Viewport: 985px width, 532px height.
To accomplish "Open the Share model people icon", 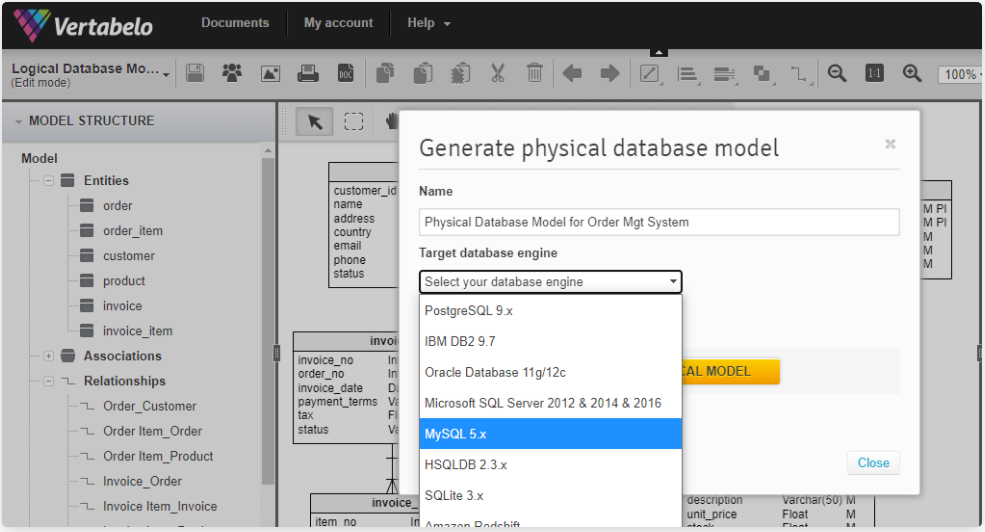I will [232, 73].
